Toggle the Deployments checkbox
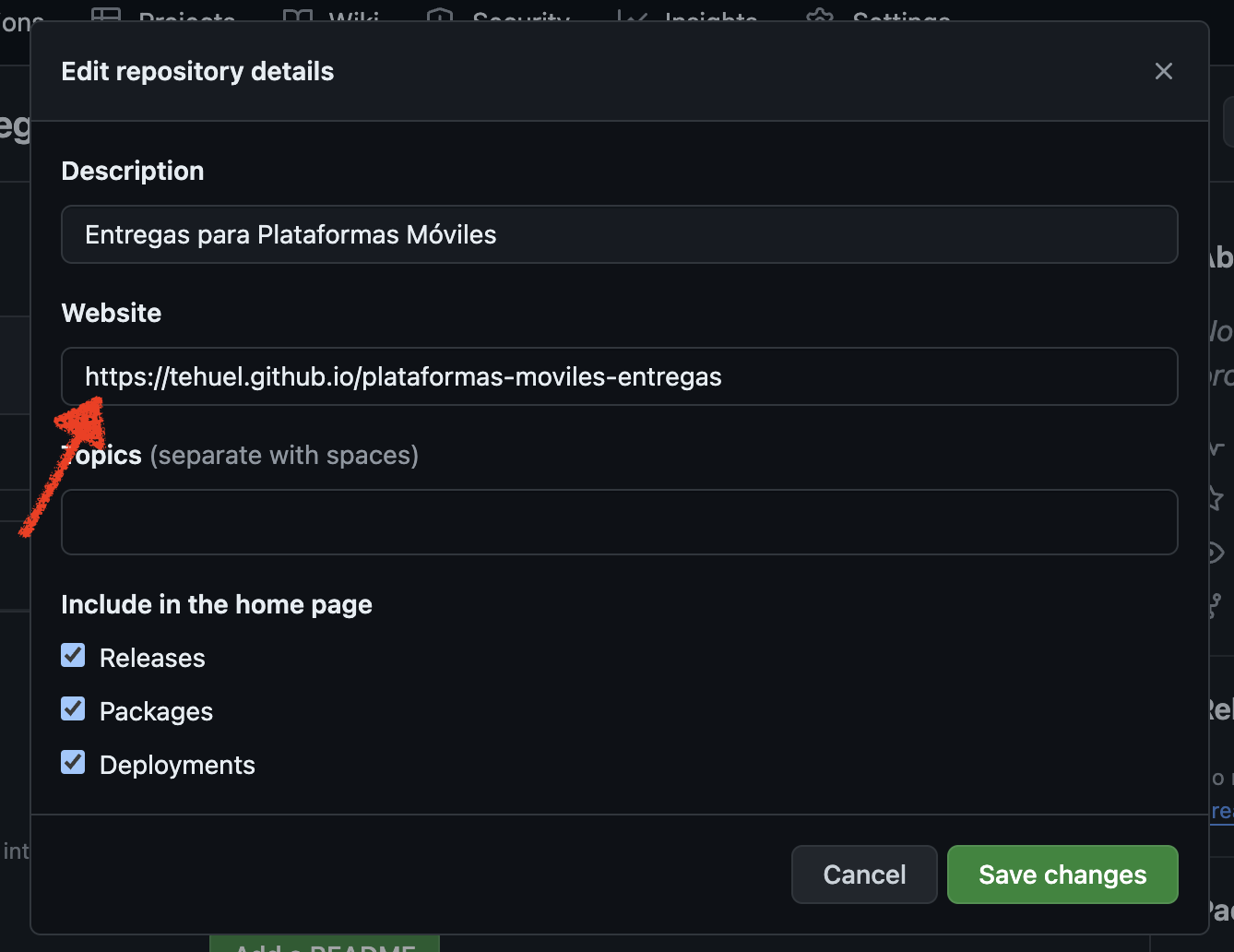 point(73,763)
